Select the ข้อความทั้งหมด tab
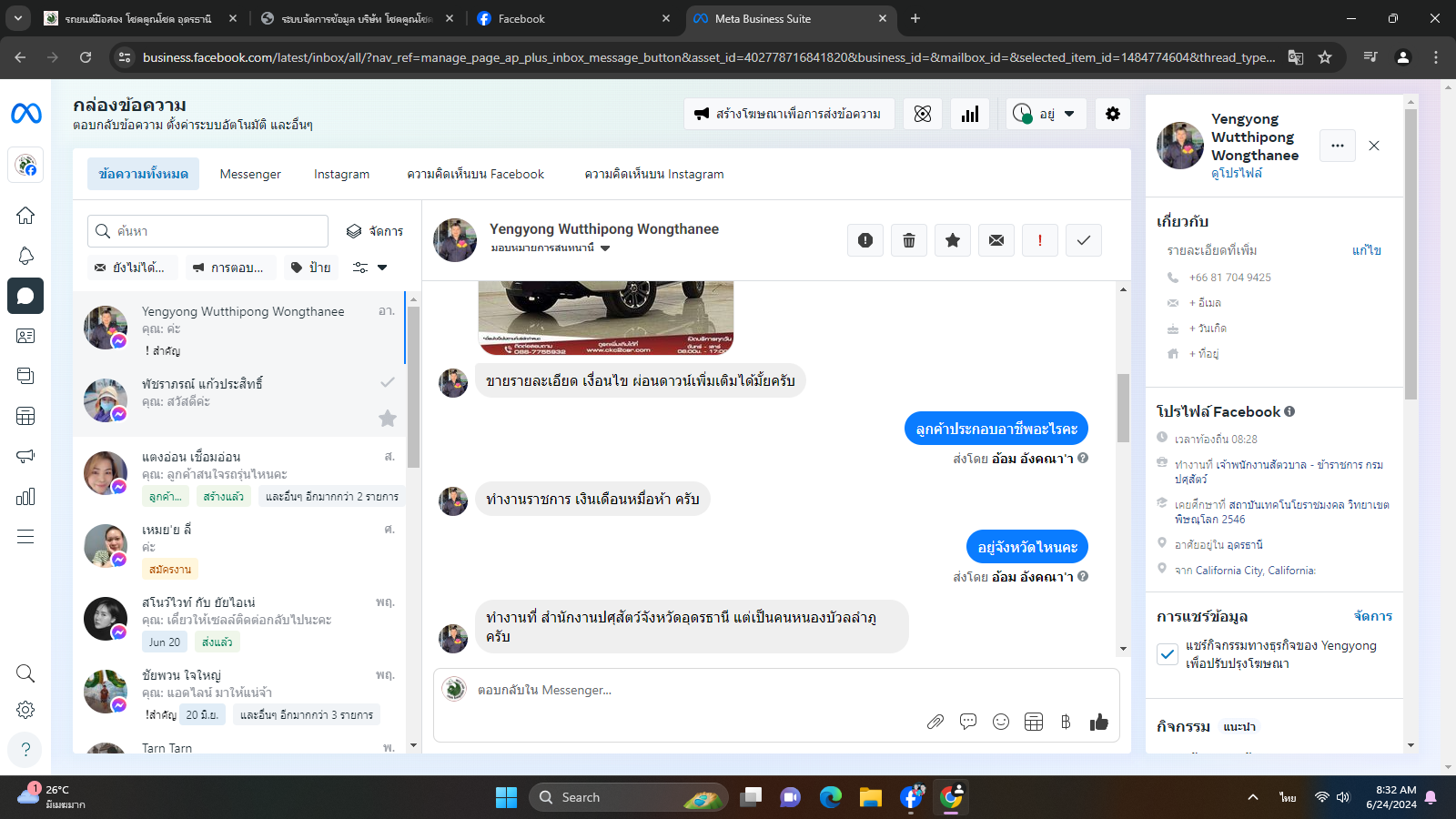 pyautogui.click(x=144, y=174)
